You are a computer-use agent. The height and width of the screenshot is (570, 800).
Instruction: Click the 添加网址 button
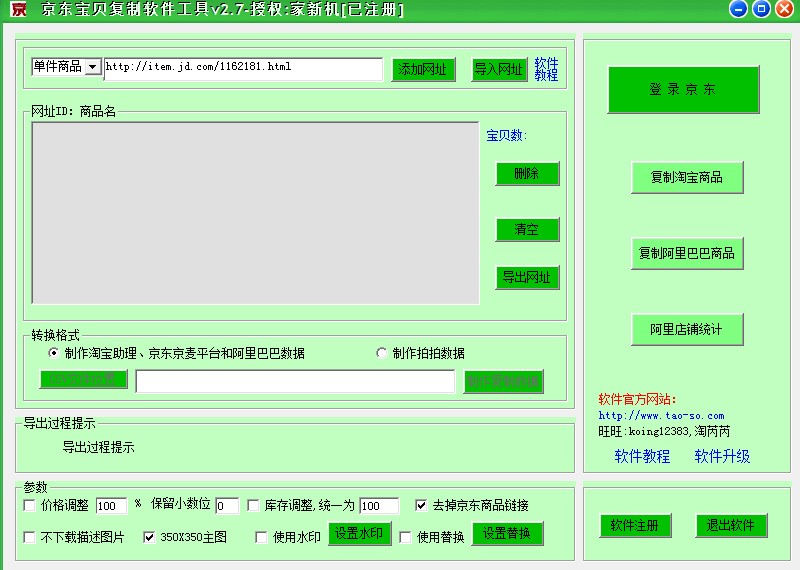pyautogui.click(x=423, y=69)
